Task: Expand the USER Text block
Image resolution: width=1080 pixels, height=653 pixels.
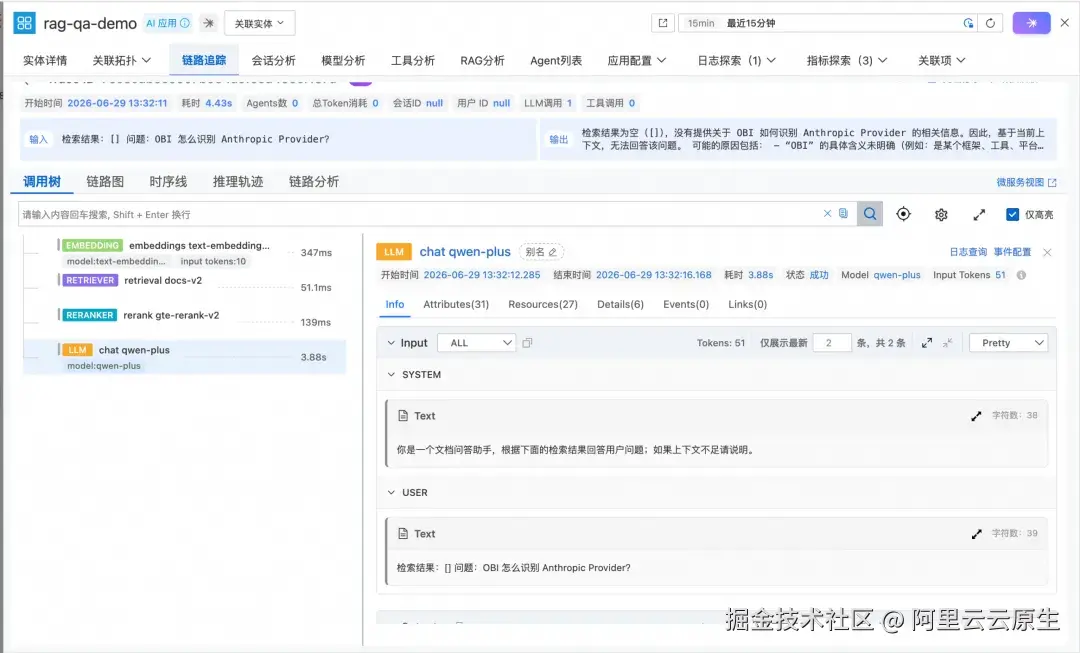Action: pyautogui.click(x=976, y=534)
